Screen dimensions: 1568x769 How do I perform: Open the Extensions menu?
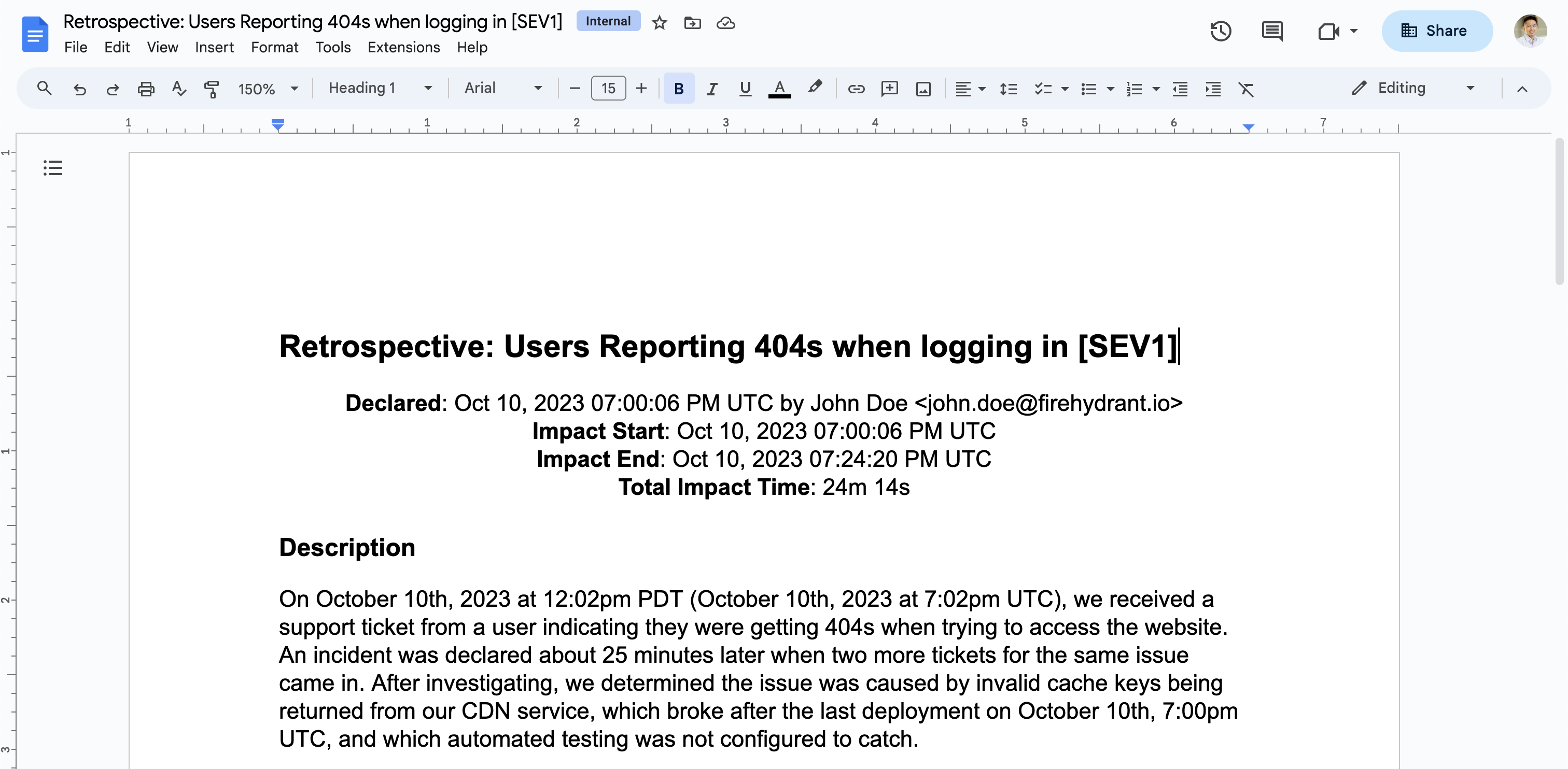pos(403,47)
